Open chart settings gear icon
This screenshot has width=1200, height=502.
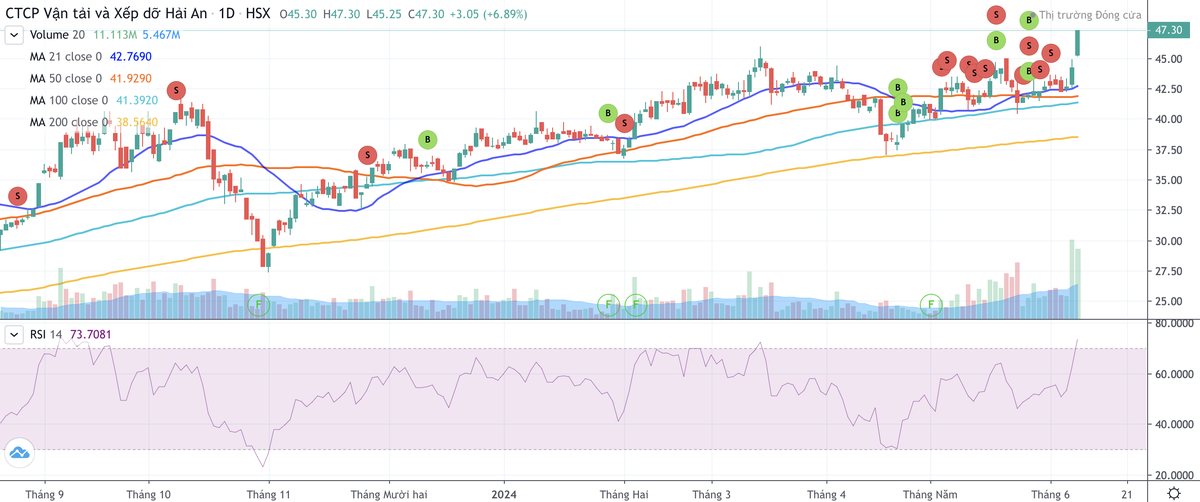tap(1172, 493)
